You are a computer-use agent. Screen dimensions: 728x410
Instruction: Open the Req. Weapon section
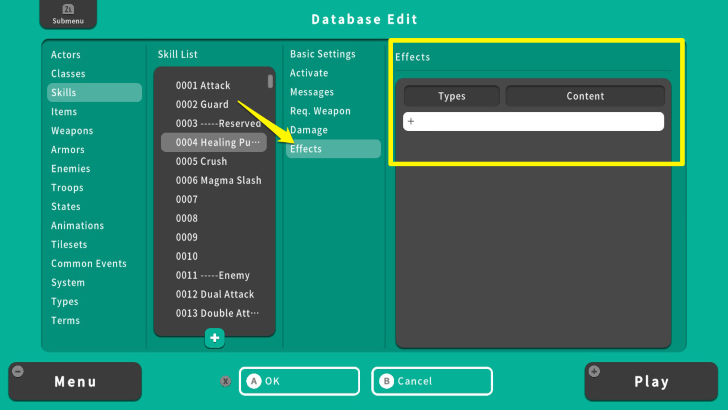click(320, 111)
